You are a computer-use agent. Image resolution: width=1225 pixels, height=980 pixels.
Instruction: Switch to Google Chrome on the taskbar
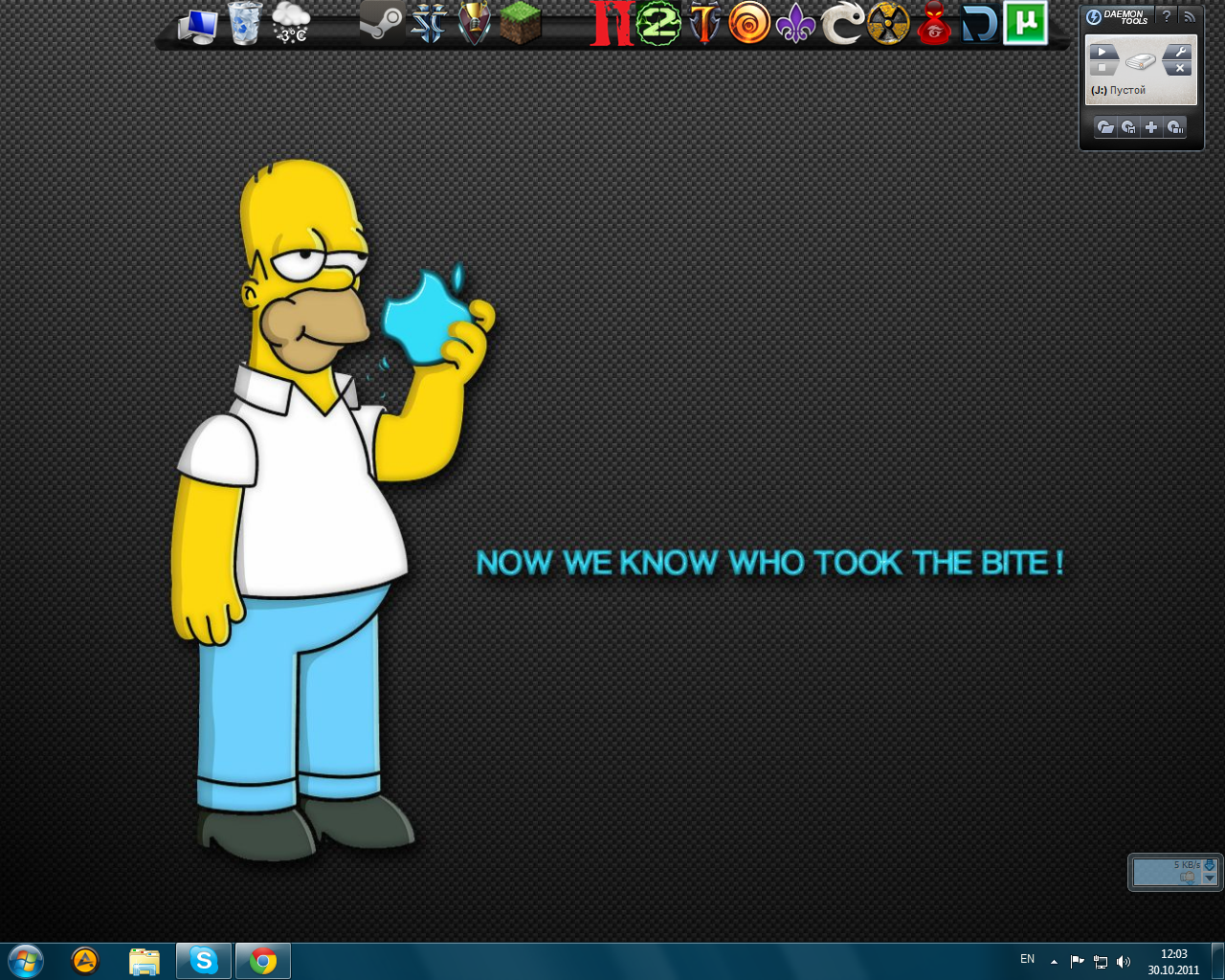point(263,961)
